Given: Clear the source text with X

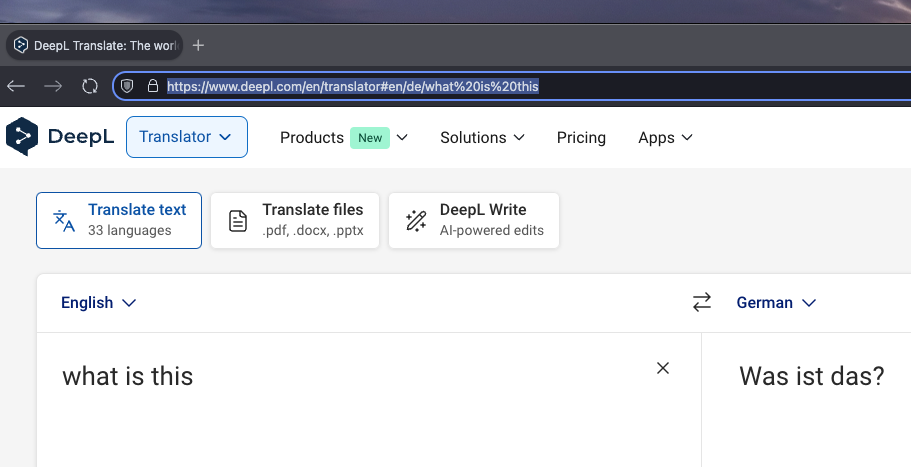Looking at the screenshot, I should point(662,368).
